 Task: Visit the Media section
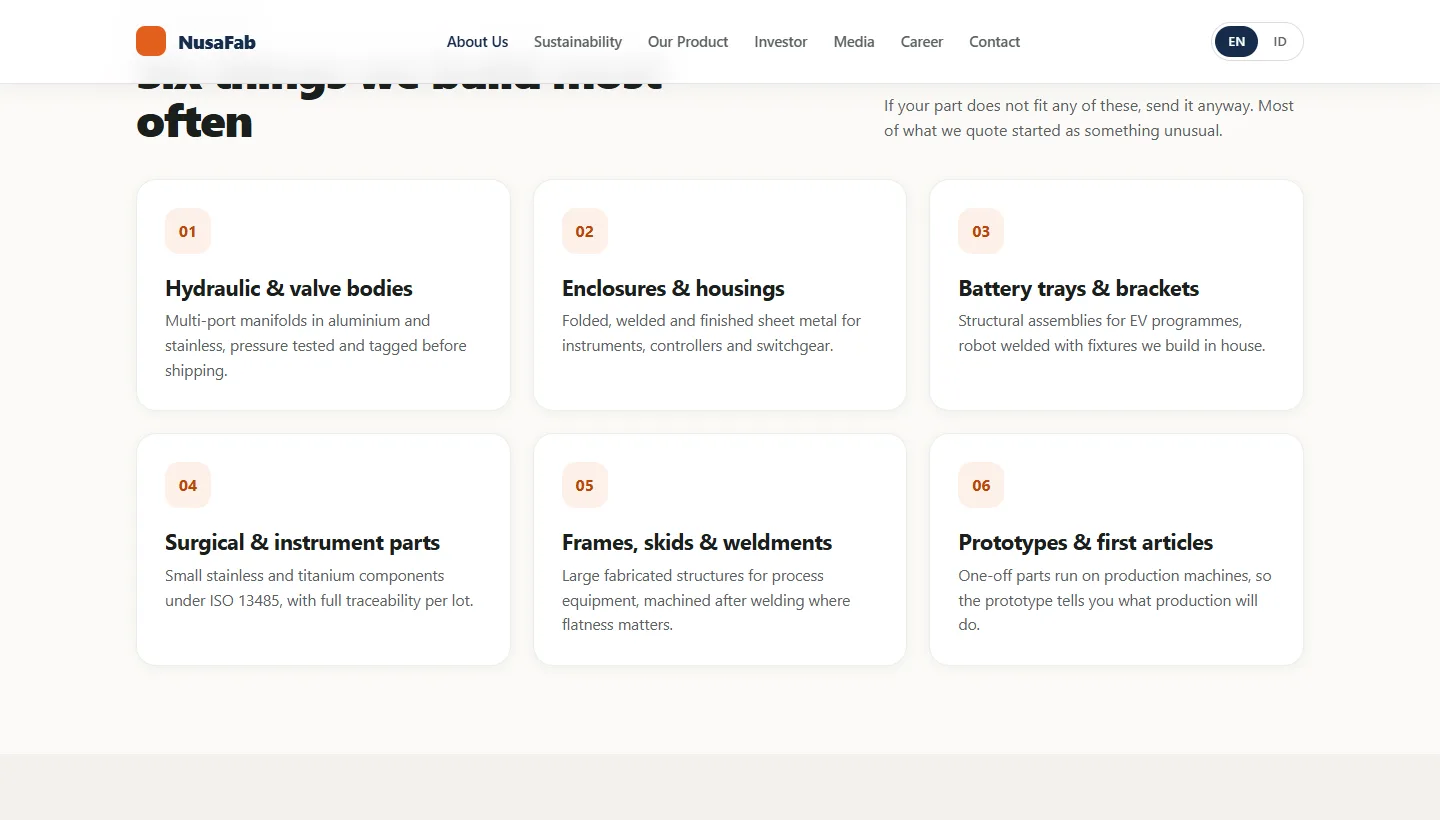coord(854,42)
